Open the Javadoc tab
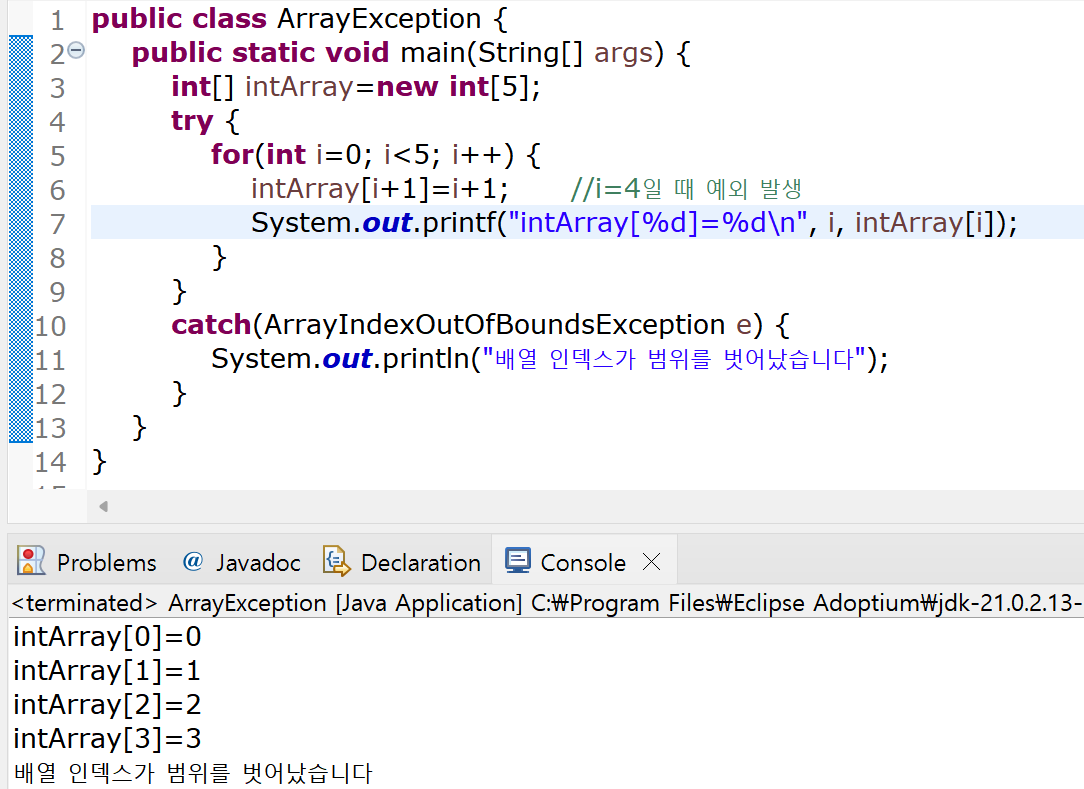 pos(241,561)
